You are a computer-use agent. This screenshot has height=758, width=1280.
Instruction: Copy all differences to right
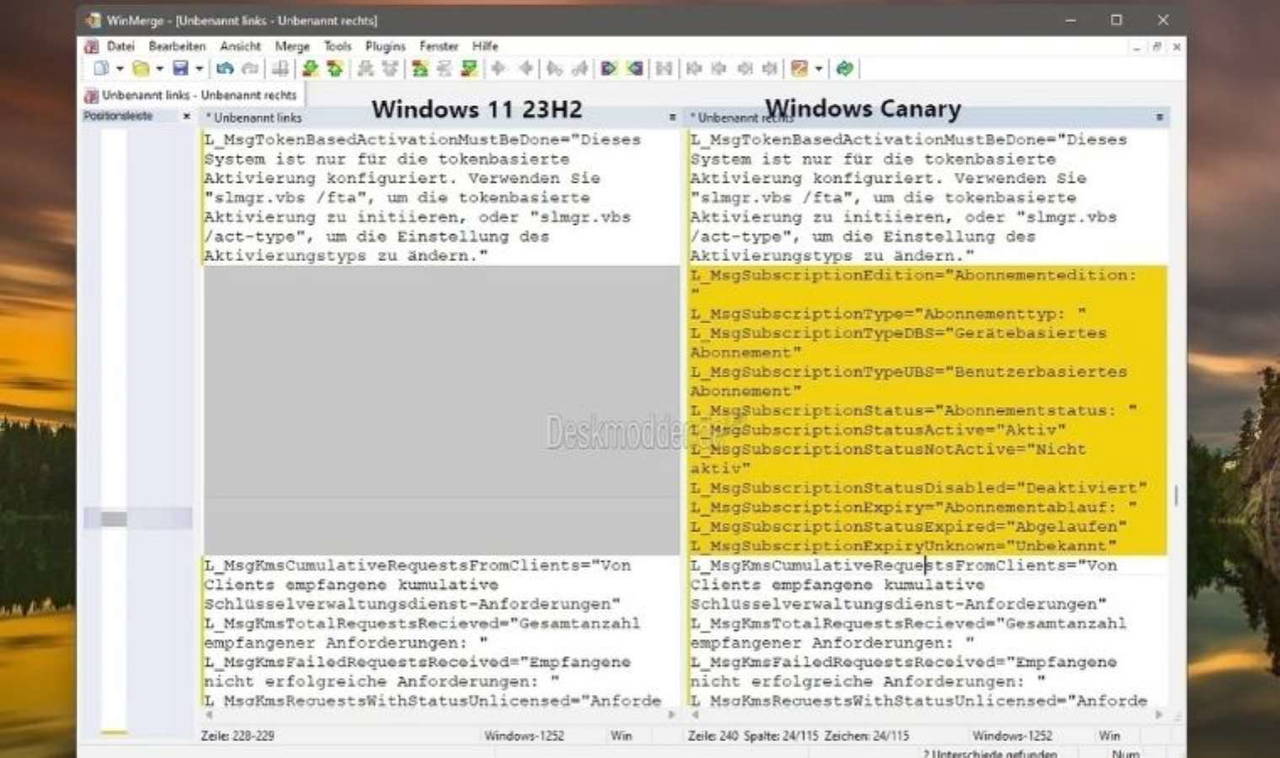(608, 69)
